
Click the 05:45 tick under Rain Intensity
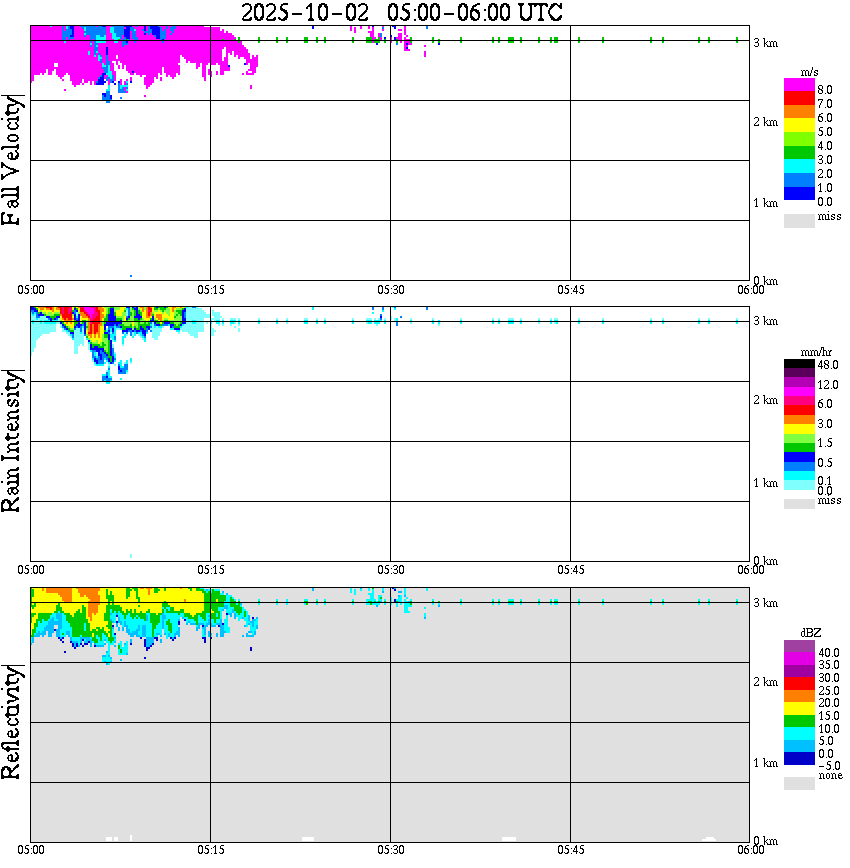[x=571, y=570]
